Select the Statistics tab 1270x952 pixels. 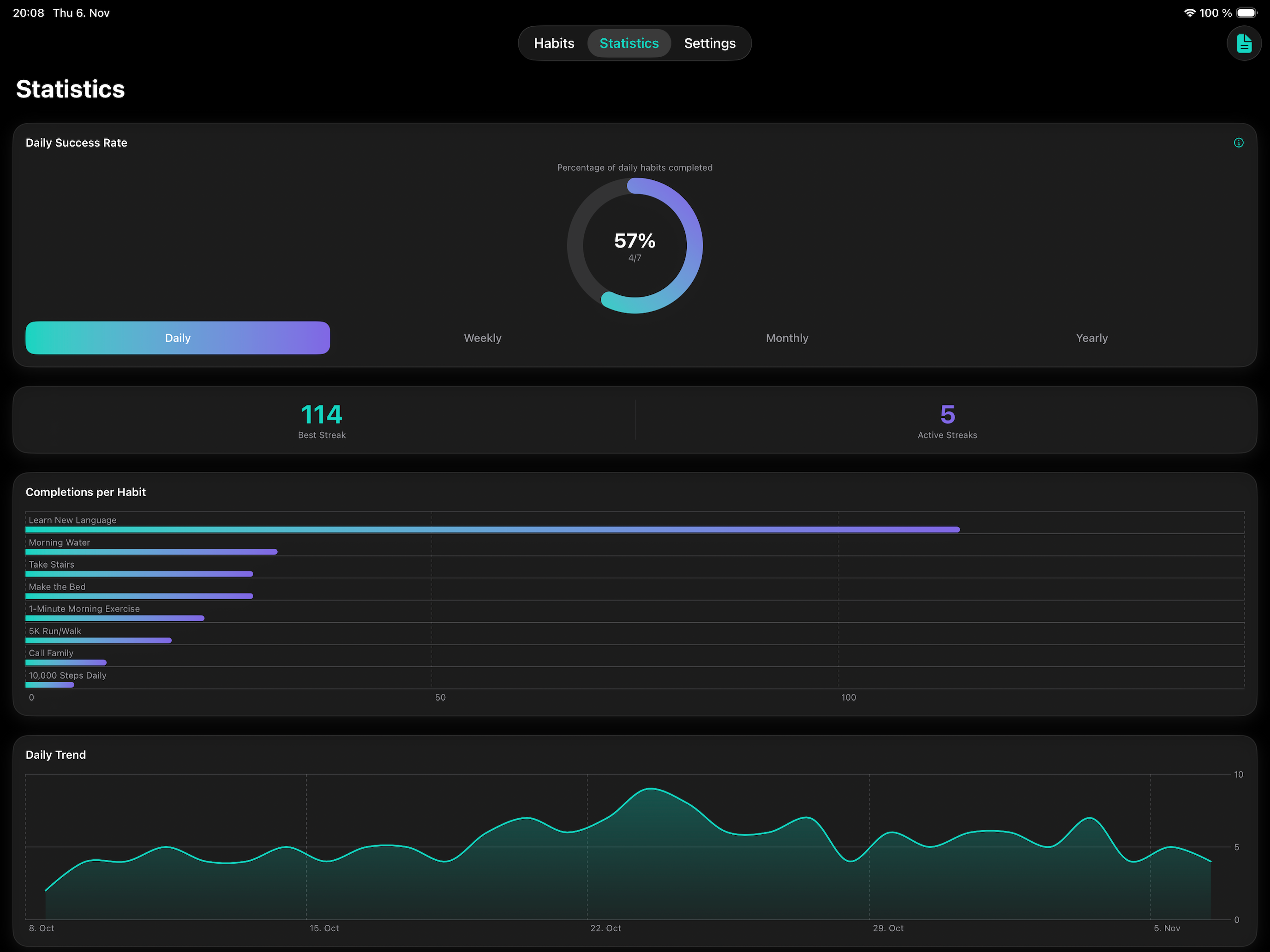(629, 43)
